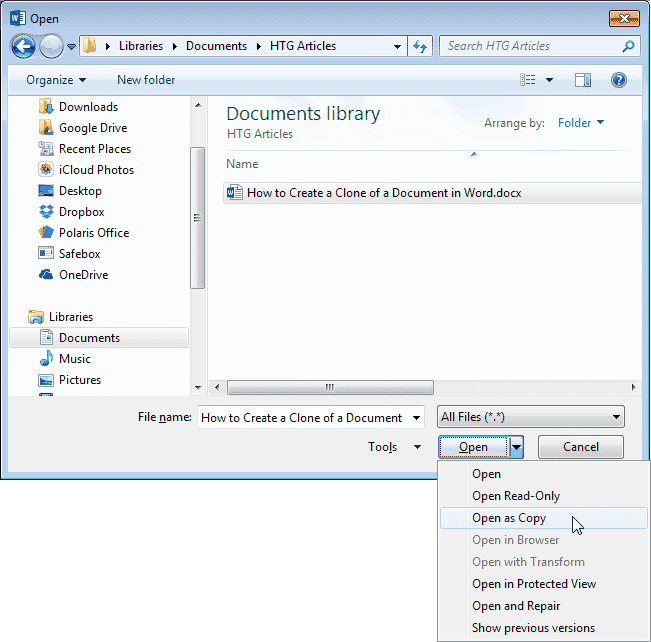The height and width of the screenshot is (642, 651).
Task: Select Open Read-Only menu option
Action: 516,496
